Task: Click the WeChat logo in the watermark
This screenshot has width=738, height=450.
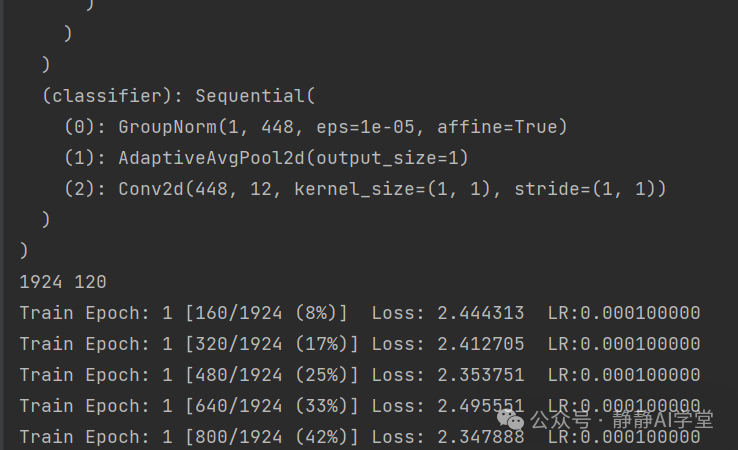Action: pos(511,419)
